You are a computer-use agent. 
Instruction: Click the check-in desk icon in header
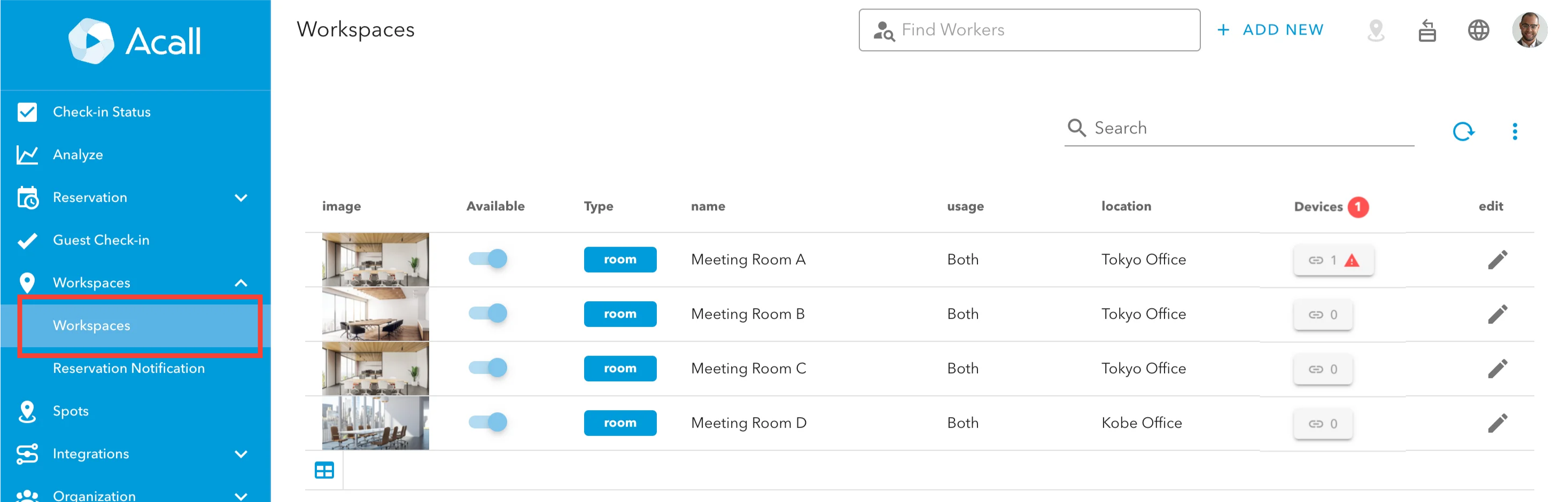click(x=1427, y=30)
